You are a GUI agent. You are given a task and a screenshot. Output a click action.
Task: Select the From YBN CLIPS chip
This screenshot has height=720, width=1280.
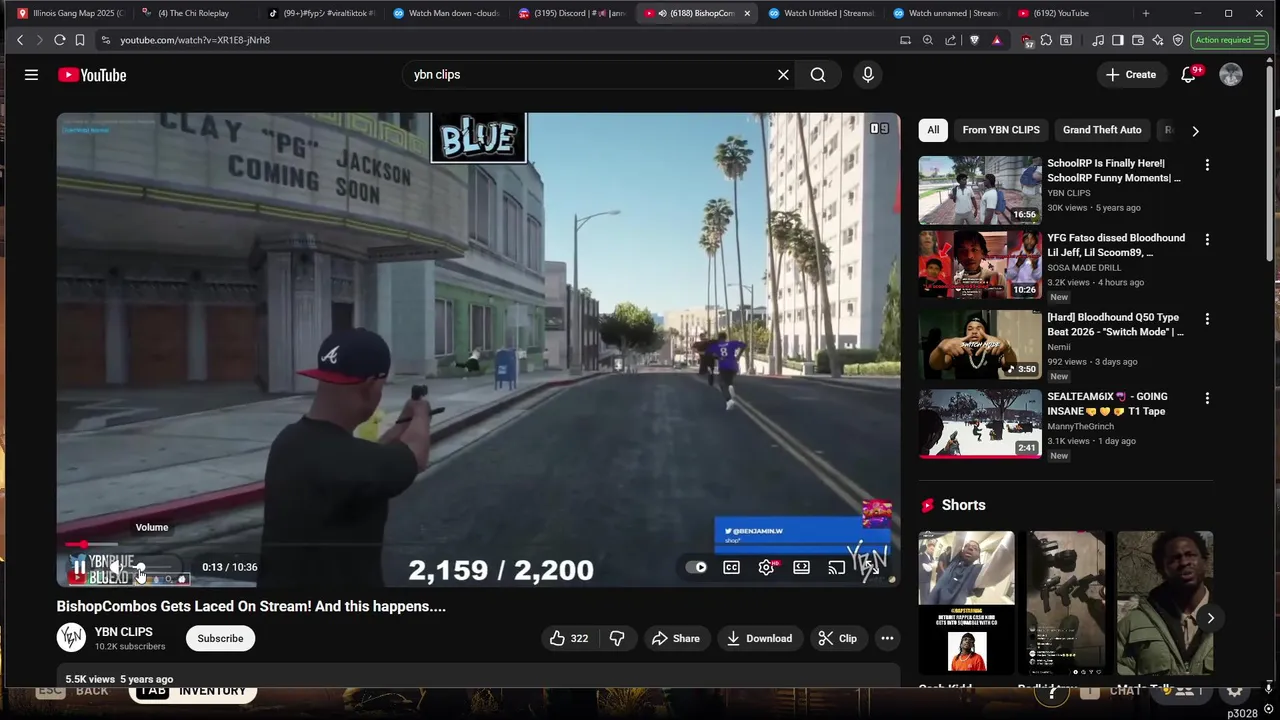coord(1001,130)
